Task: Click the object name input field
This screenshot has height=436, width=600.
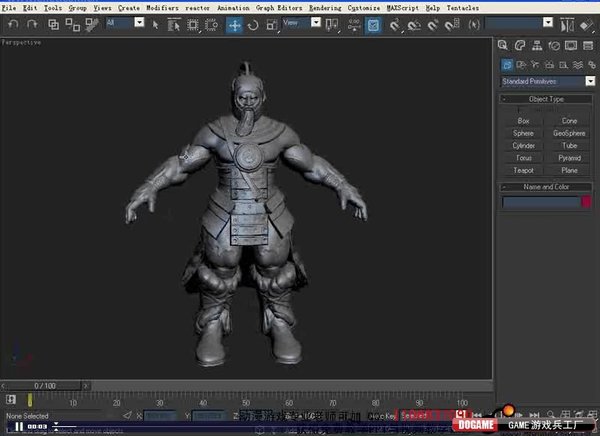Action: (x=539, y=201)
